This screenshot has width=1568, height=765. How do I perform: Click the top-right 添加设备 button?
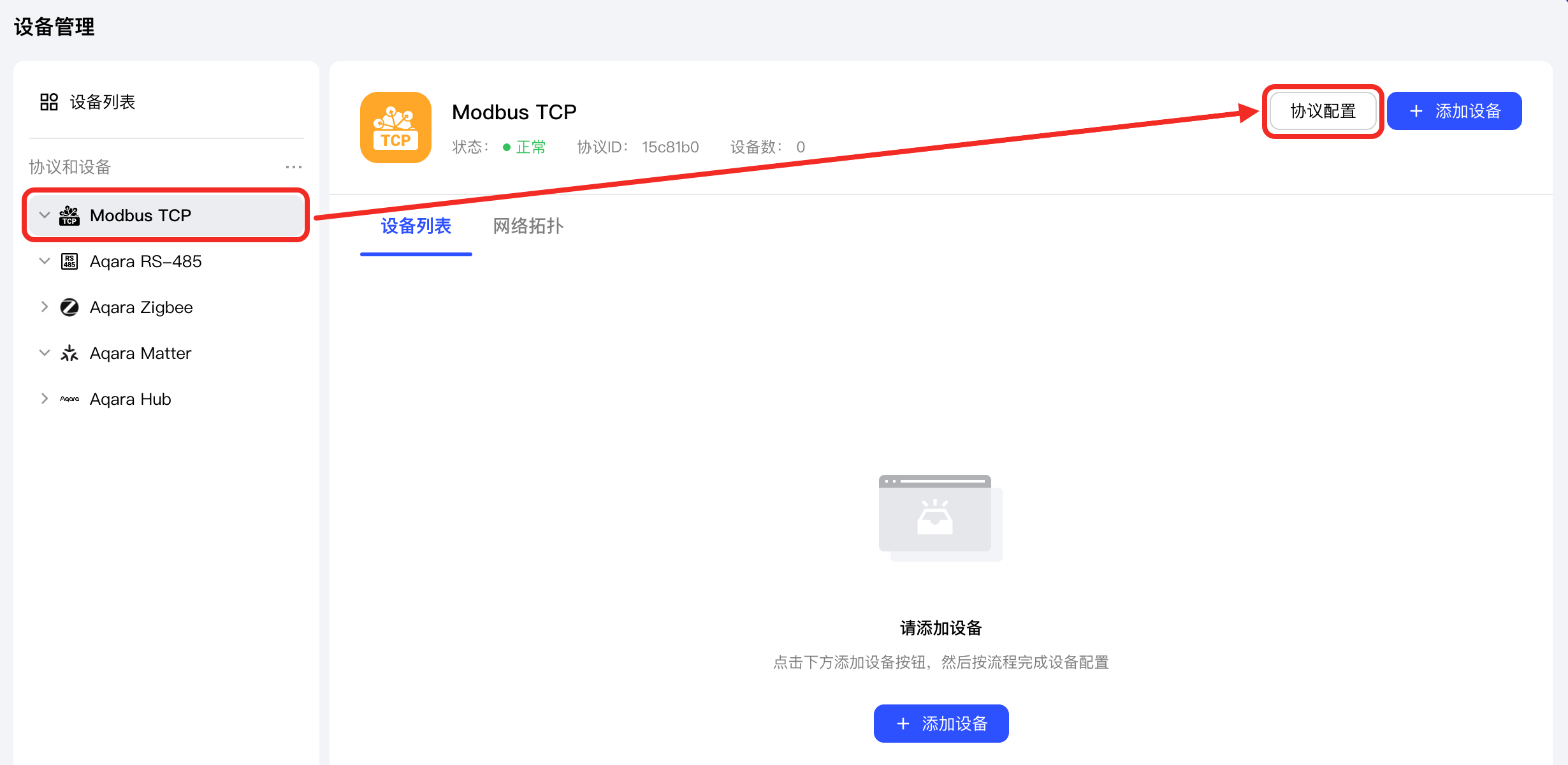(1455, 111)
